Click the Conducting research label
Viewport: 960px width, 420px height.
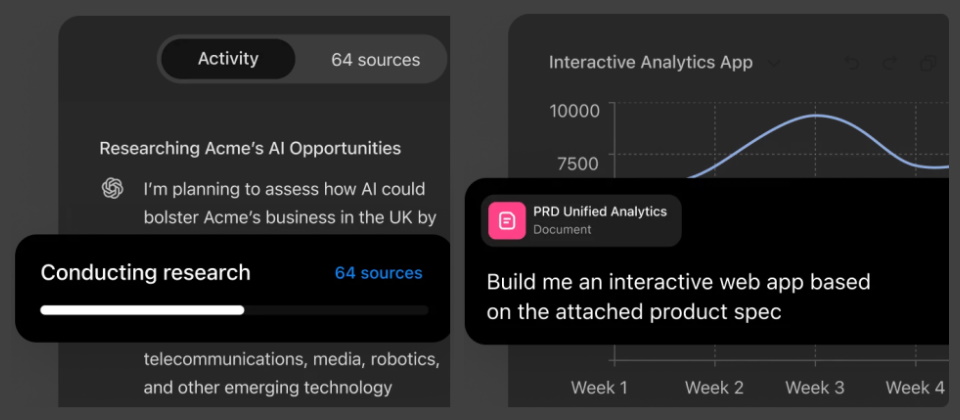145,273
